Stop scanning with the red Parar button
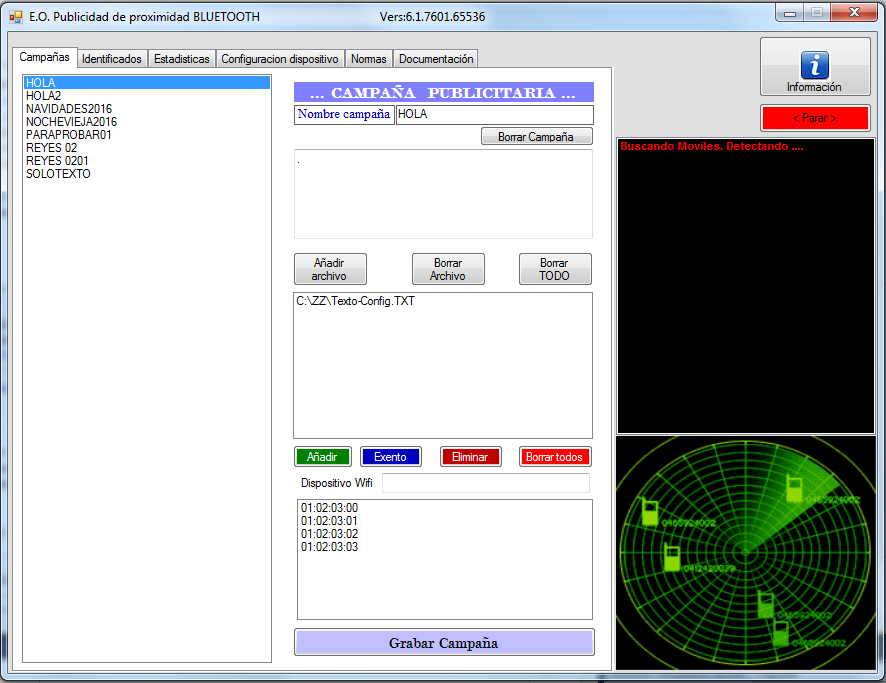This screenshot has width=886, height=683. click(815, 118)
